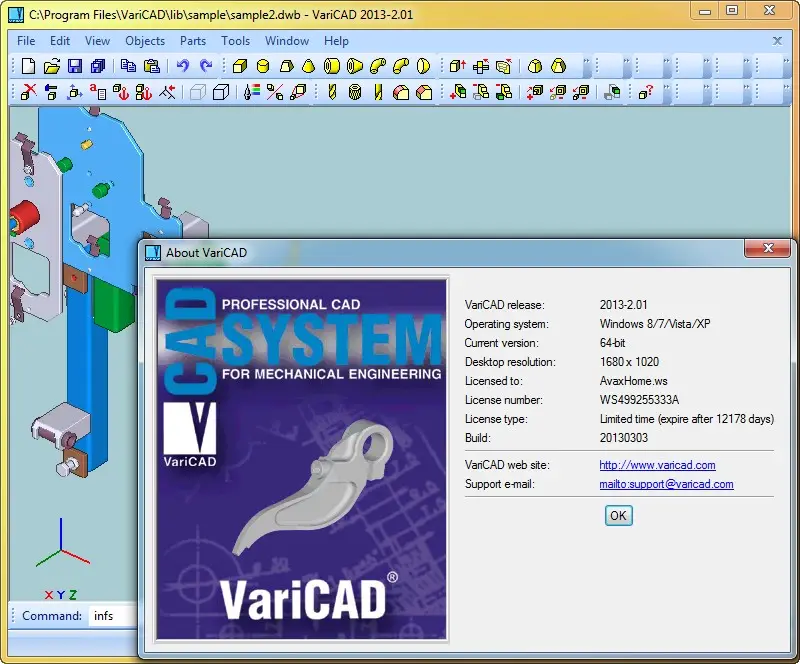
Task: Undo the last action with the blue arrow
Action: coord(182,66)
